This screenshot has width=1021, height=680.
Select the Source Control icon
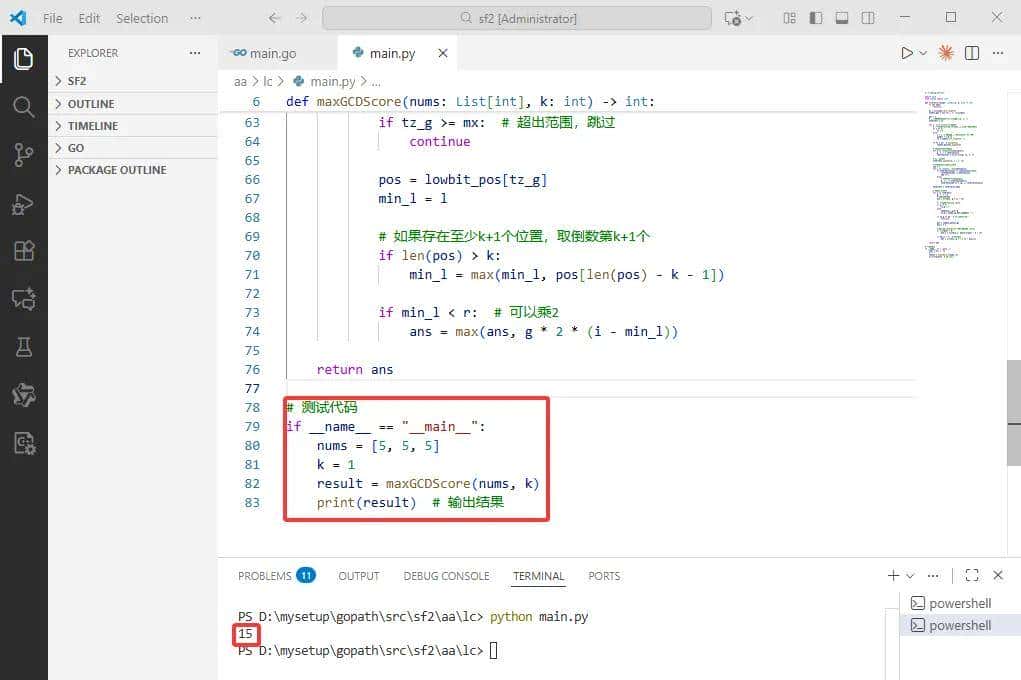click(24, 153)
